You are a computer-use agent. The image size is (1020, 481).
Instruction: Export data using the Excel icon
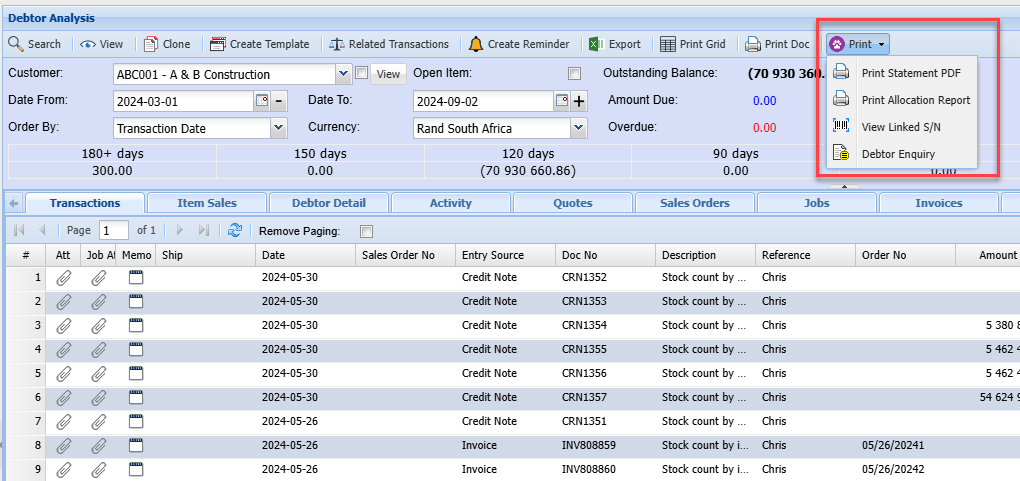coord(594,44)
